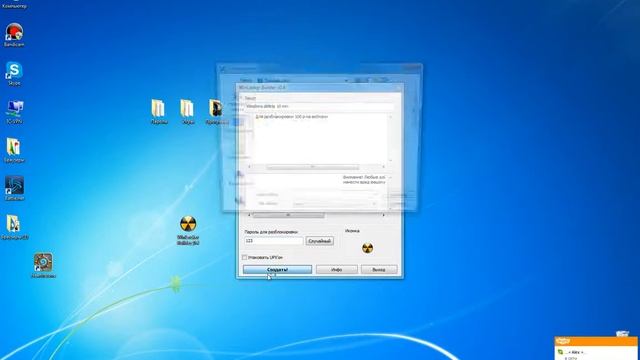The image size is (640, 360).
Task: Click the Инфо button
Action: (337, 269)
